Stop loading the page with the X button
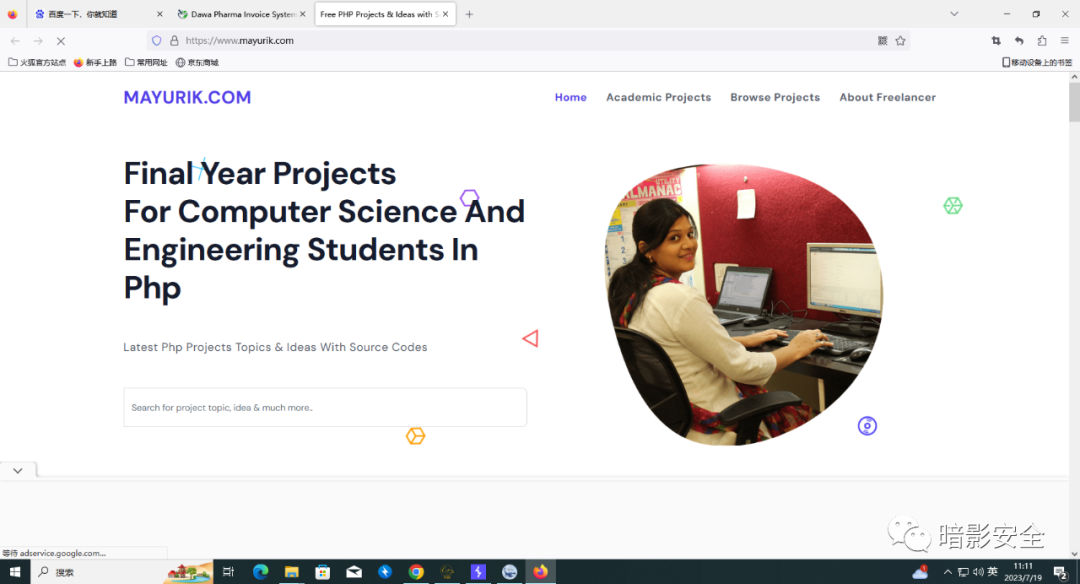 [61, 41]
